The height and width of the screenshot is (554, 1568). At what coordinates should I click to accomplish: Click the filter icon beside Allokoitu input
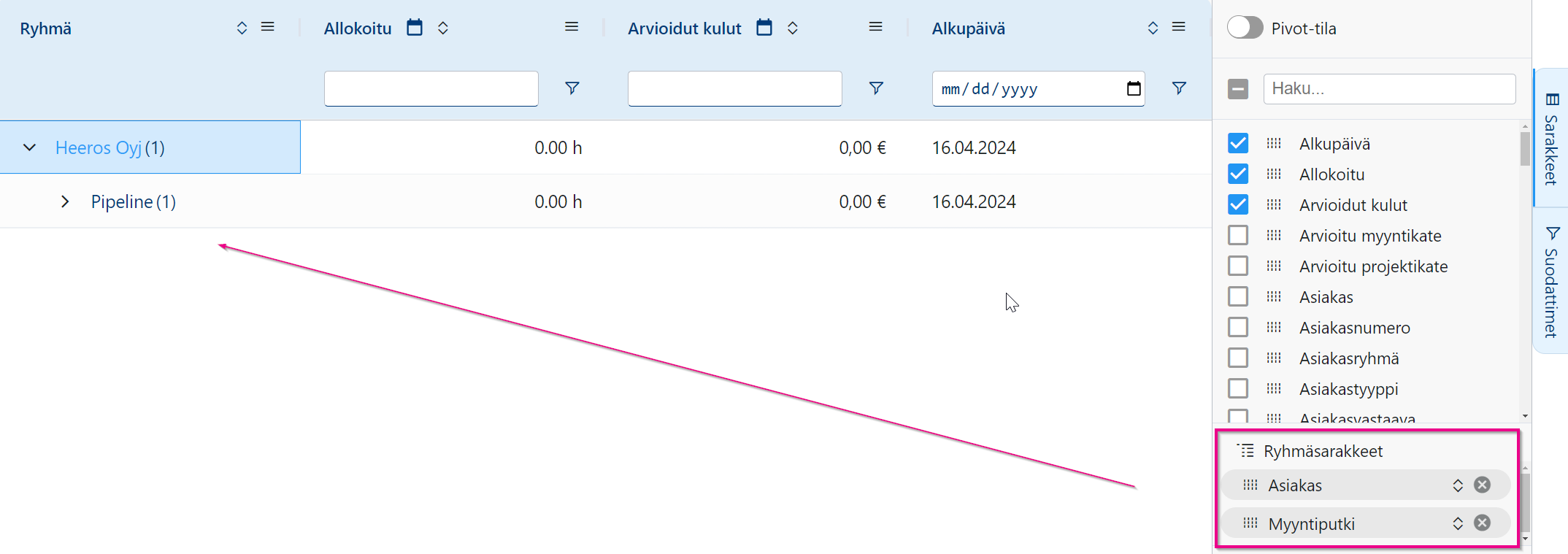(572, 88)
